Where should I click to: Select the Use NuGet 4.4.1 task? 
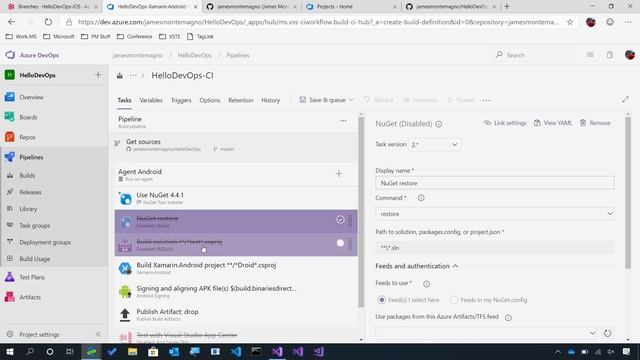coord(236,198)
